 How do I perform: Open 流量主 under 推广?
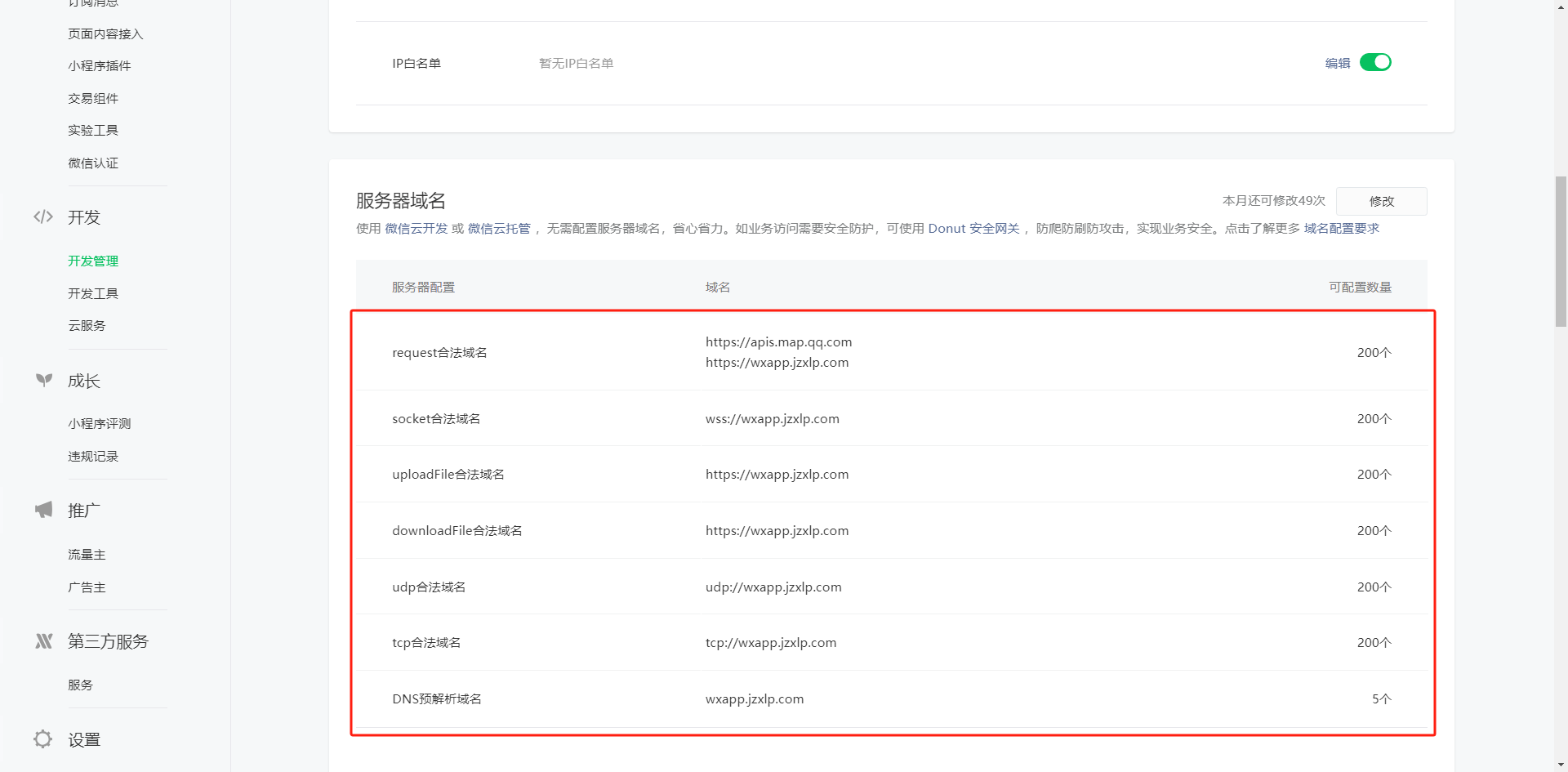pos(87,555)
